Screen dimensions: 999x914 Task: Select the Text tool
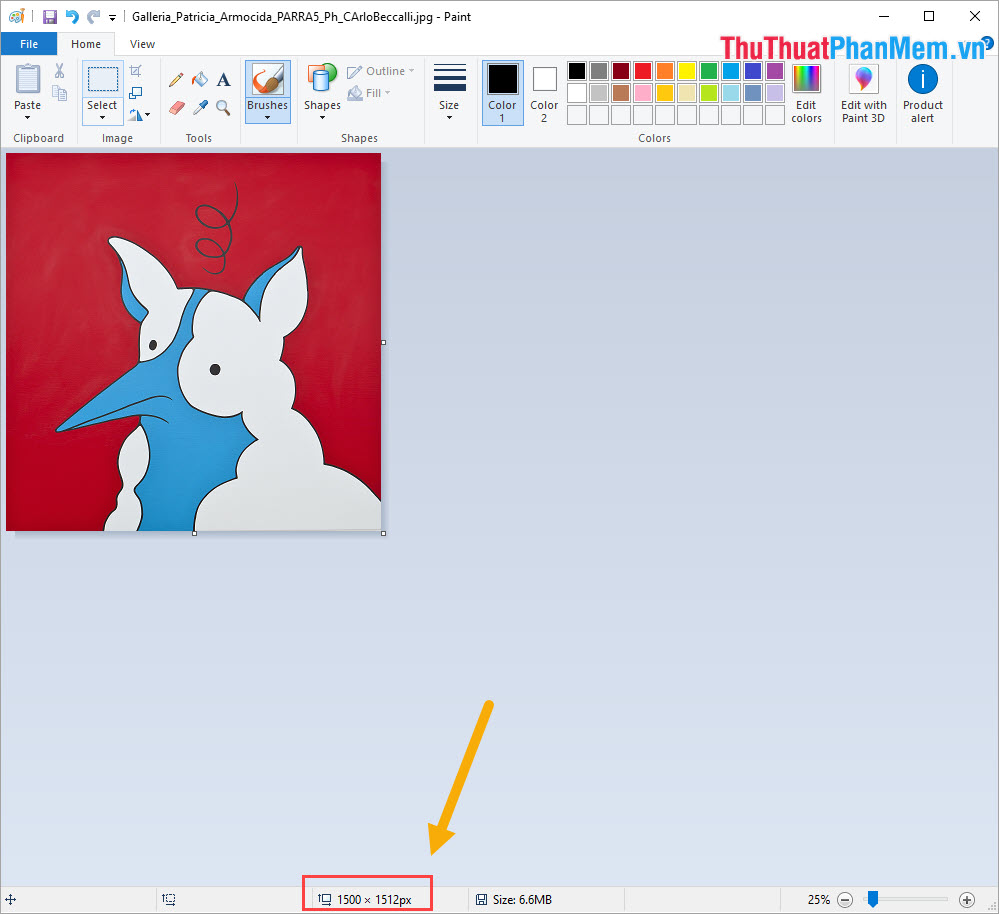click(223, 78)
